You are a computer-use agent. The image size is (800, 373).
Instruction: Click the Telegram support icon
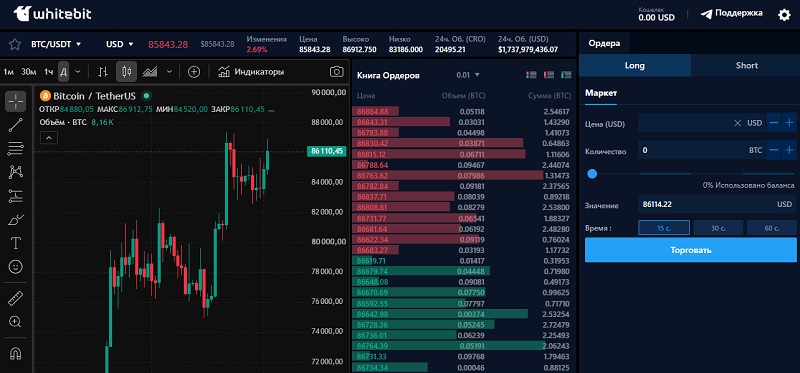tap(706, 14)
